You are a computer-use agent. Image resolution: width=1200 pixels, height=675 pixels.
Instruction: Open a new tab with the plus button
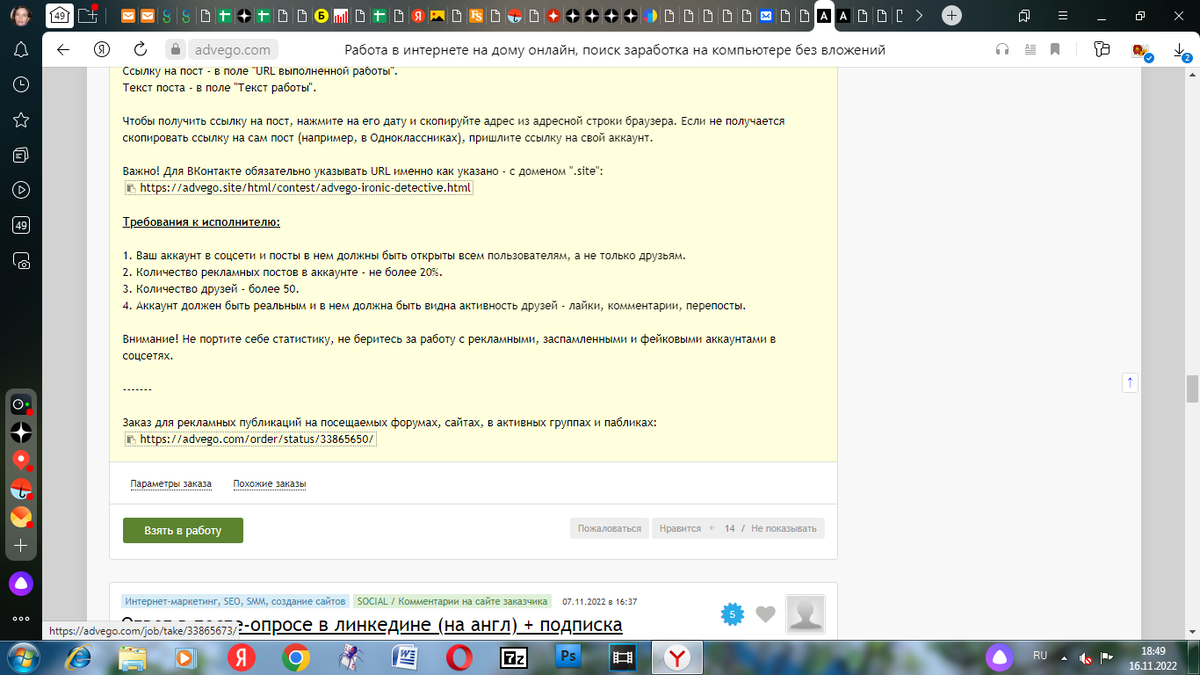click(x=951, y=15)
